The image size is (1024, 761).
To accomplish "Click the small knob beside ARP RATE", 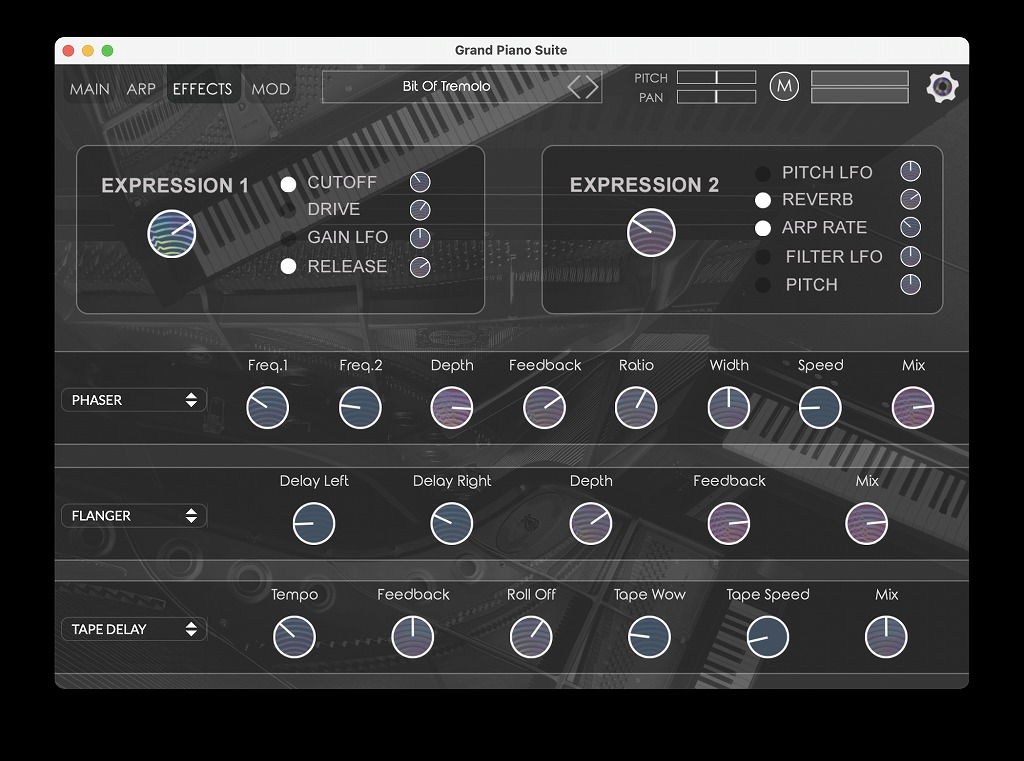I will [x=910, y=227].
